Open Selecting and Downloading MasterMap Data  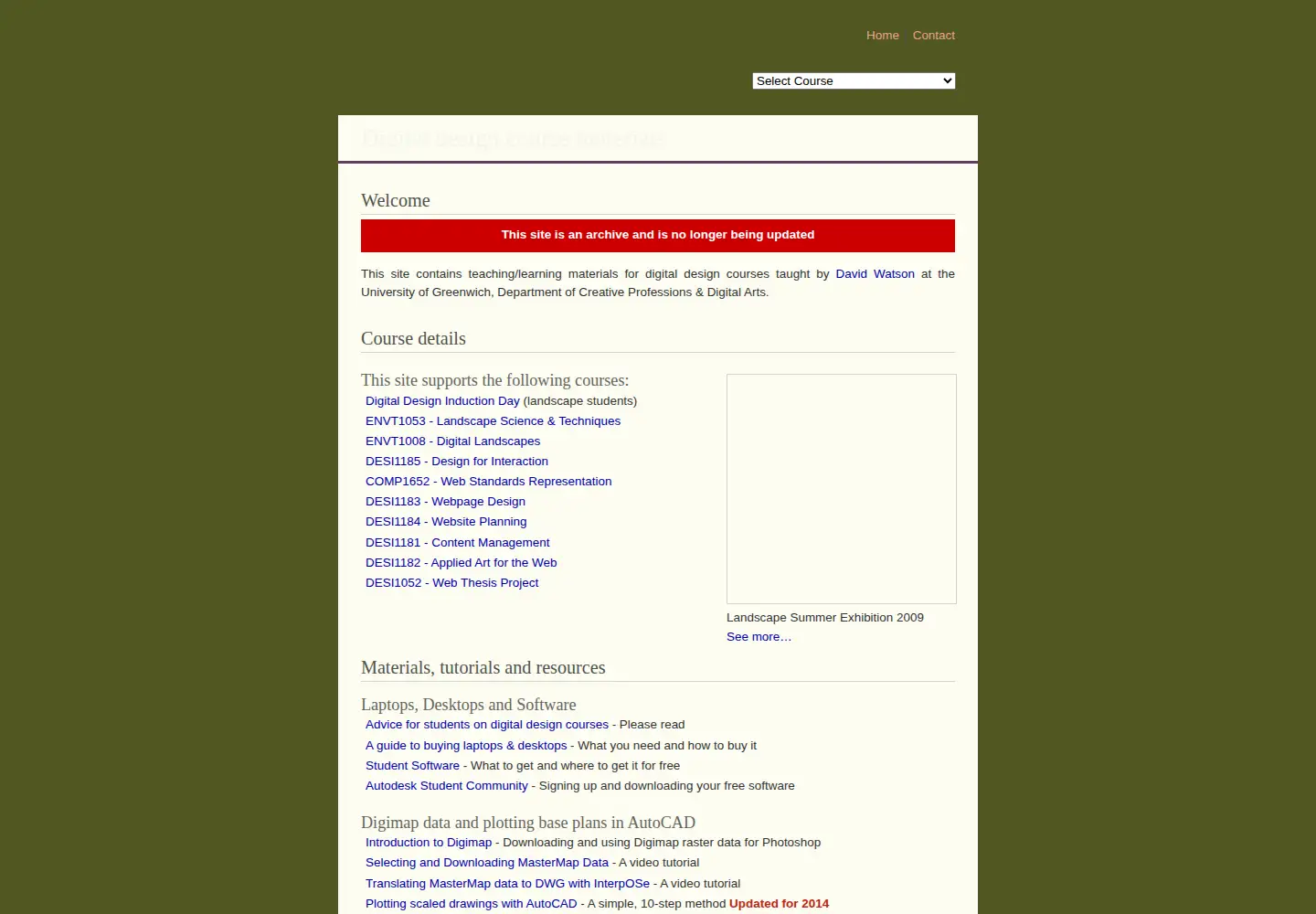point(487,863)
